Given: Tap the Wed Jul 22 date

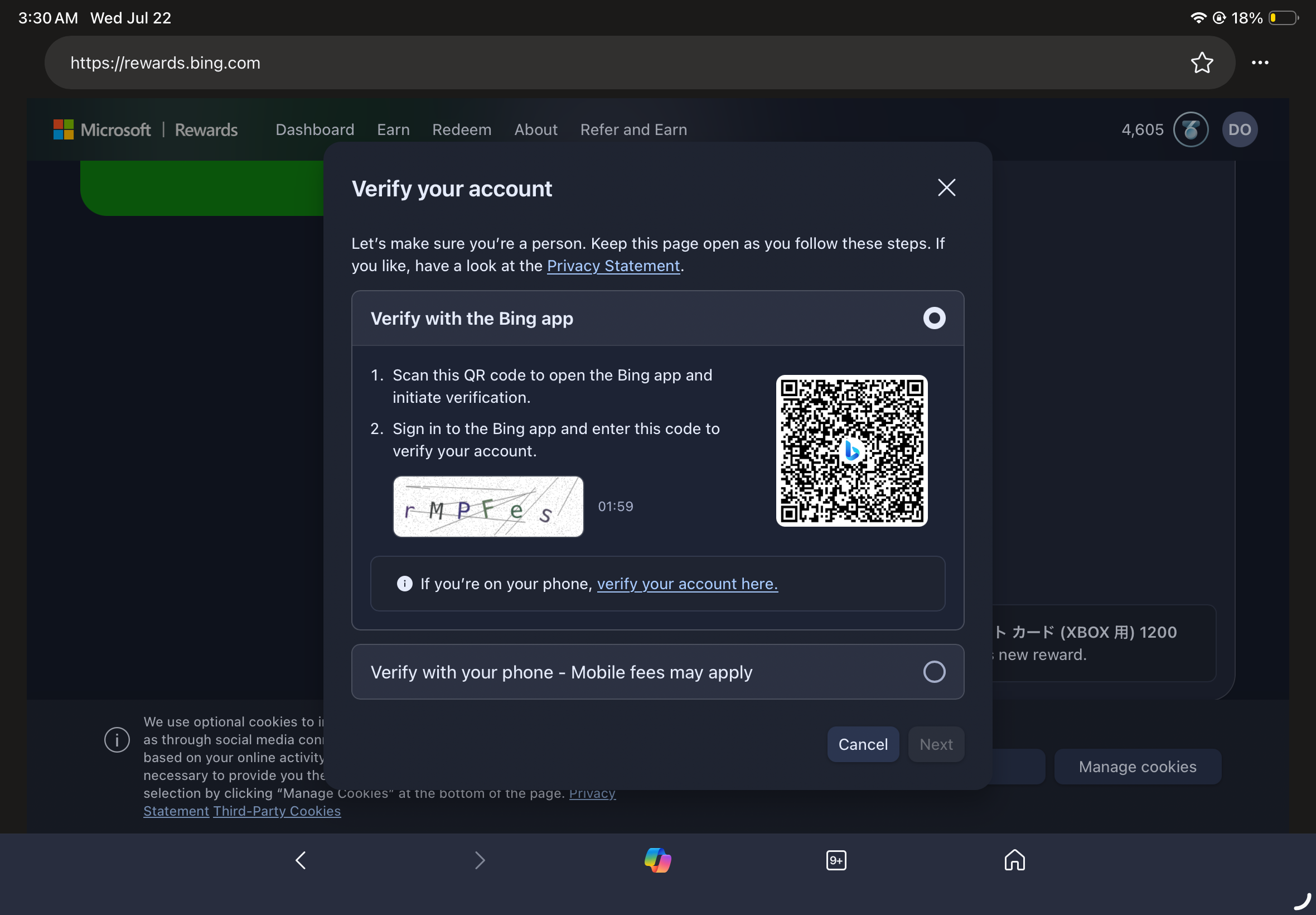Looking at the screenshot, I should [130, 18].
